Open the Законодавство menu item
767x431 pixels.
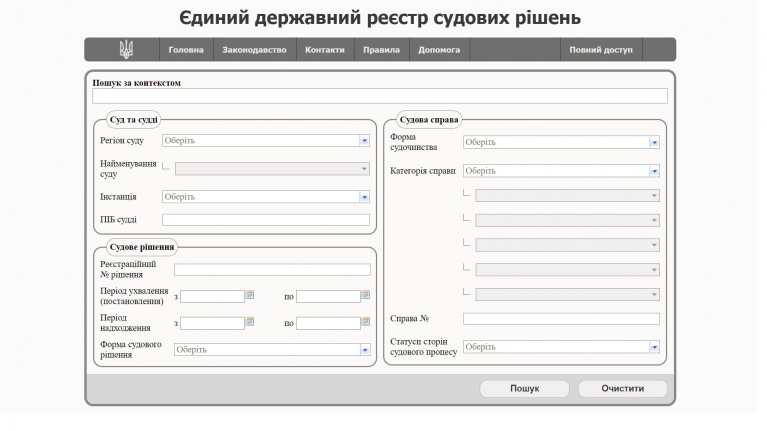254,50
